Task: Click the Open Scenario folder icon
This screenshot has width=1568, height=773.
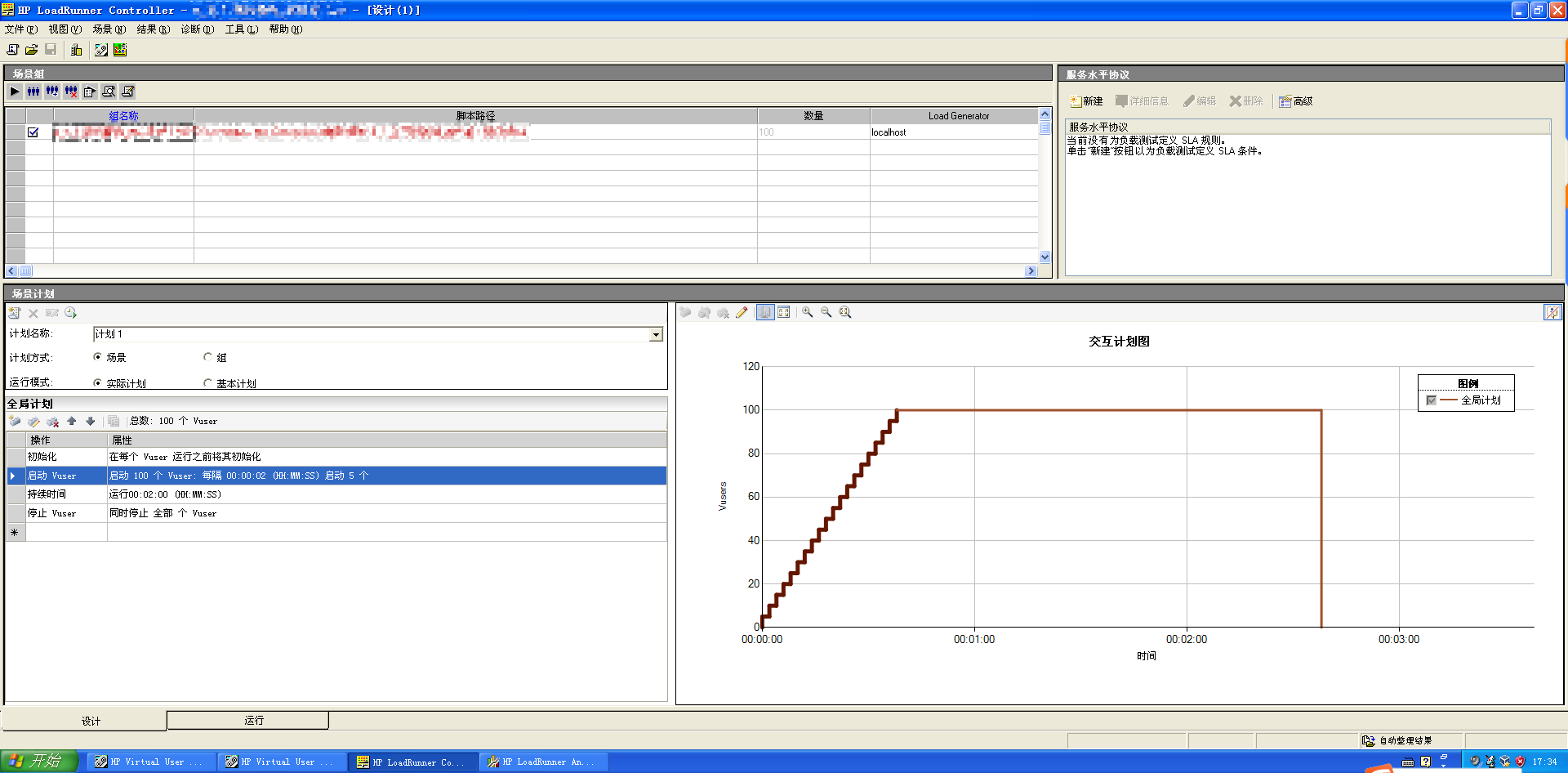Action: [32, 50]
